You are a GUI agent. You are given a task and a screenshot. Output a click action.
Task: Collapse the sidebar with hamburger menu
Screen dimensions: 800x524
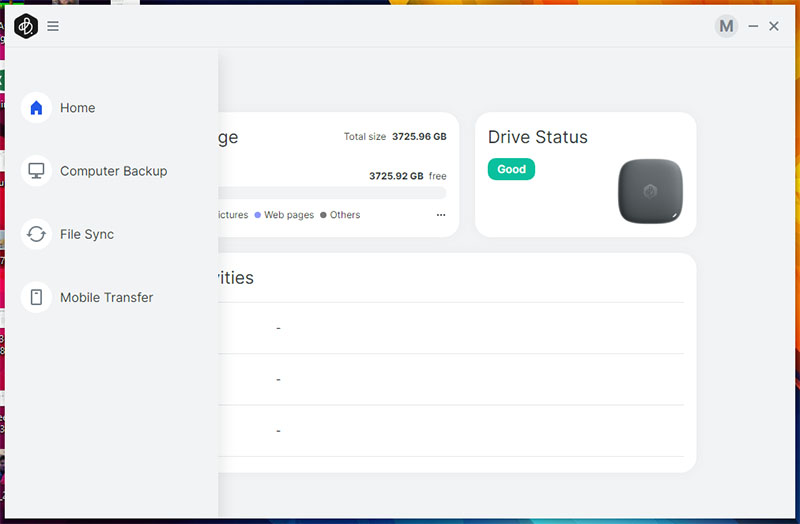[x=53, y=26]
